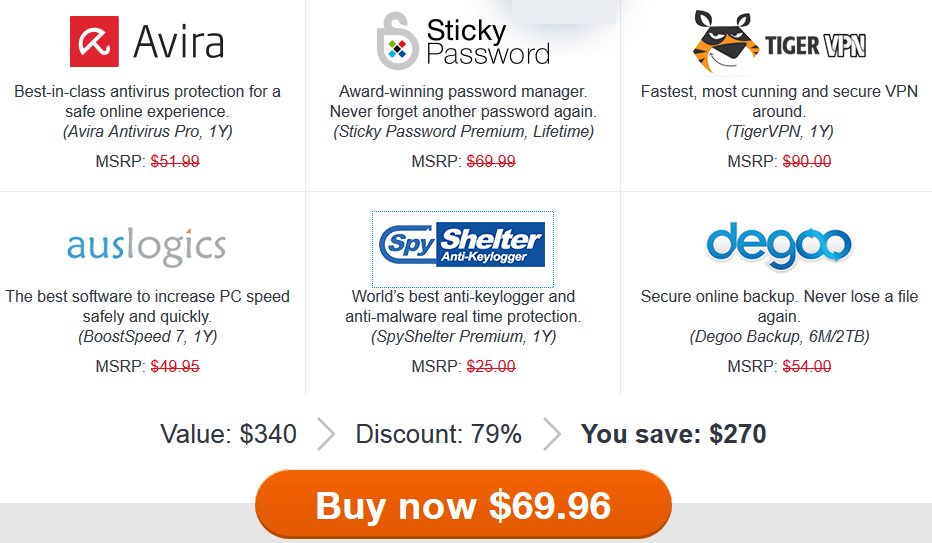Click the arrow chevron after Value: $340
The width and height of the screenshot is (932, 543).
click(x=326, y=434)
